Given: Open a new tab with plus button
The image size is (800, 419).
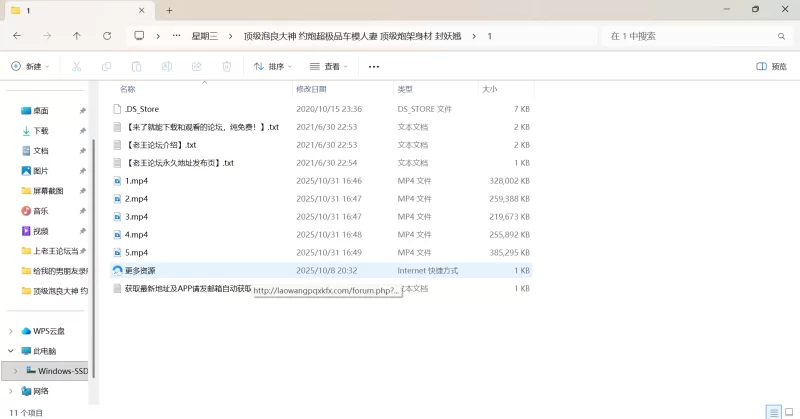Looking at the screenshot, I should tap(169, 10).
